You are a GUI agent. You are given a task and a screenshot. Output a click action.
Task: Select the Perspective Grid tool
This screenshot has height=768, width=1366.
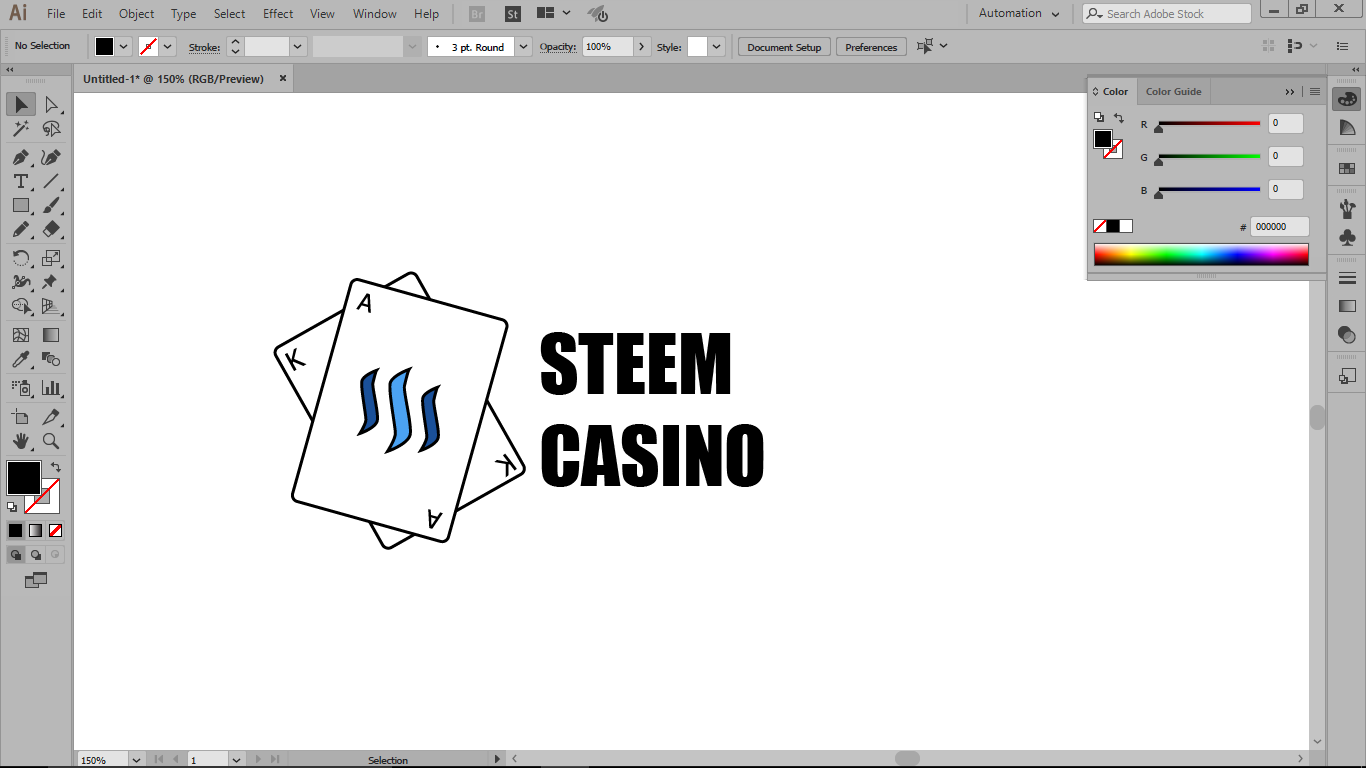[x=51, y=306]
